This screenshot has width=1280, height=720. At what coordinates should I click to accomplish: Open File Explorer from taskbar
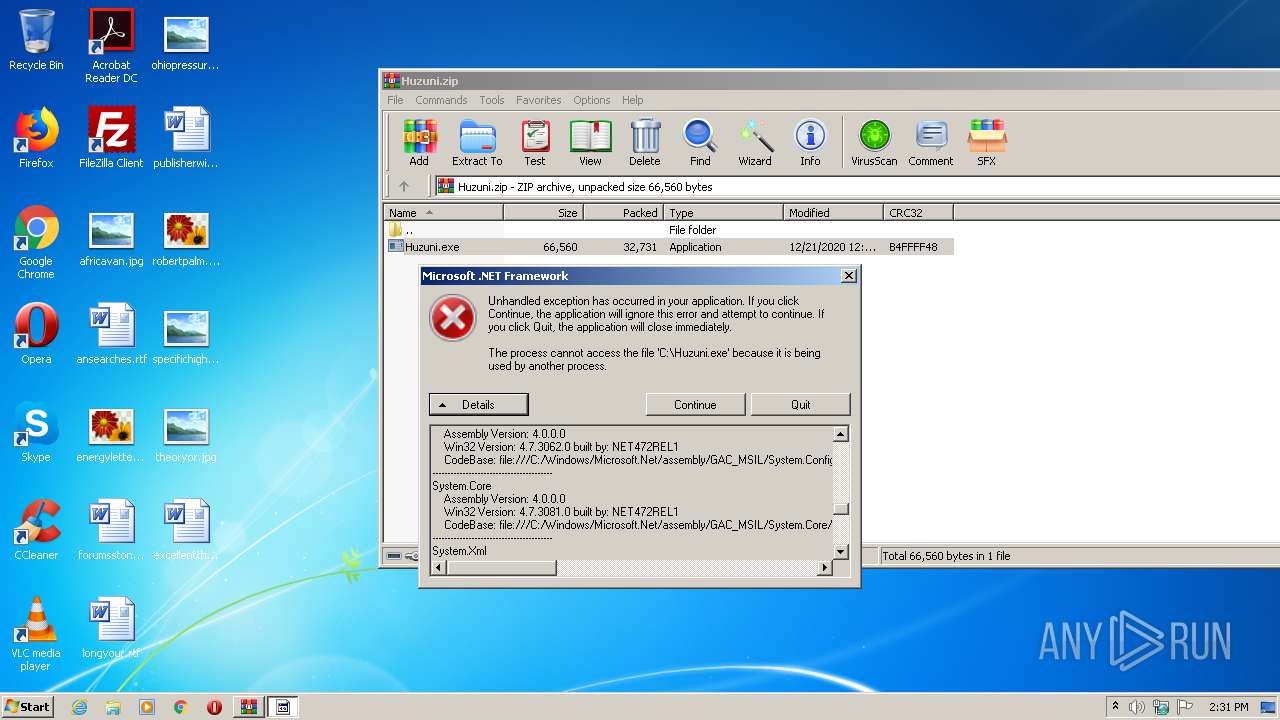113,707
